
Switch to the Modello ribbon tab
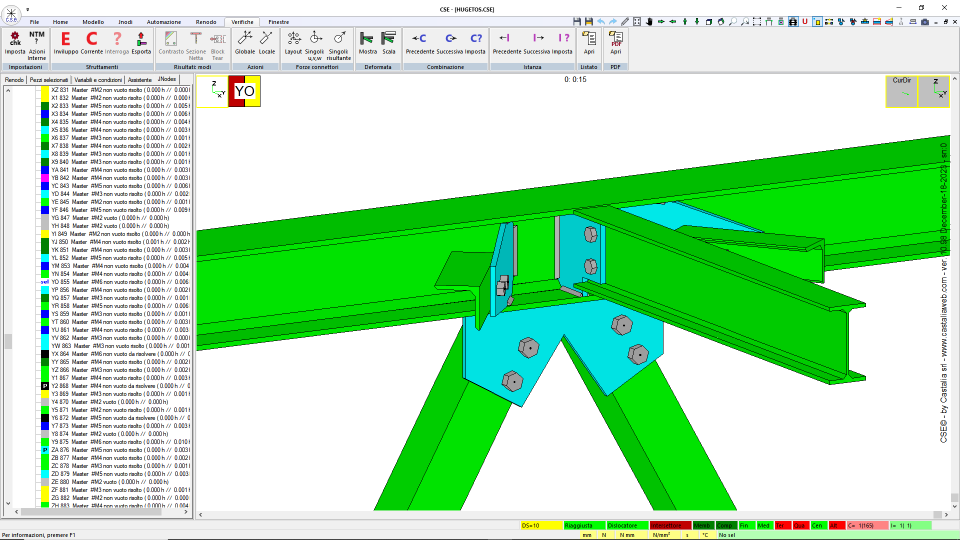coord(93,22)
